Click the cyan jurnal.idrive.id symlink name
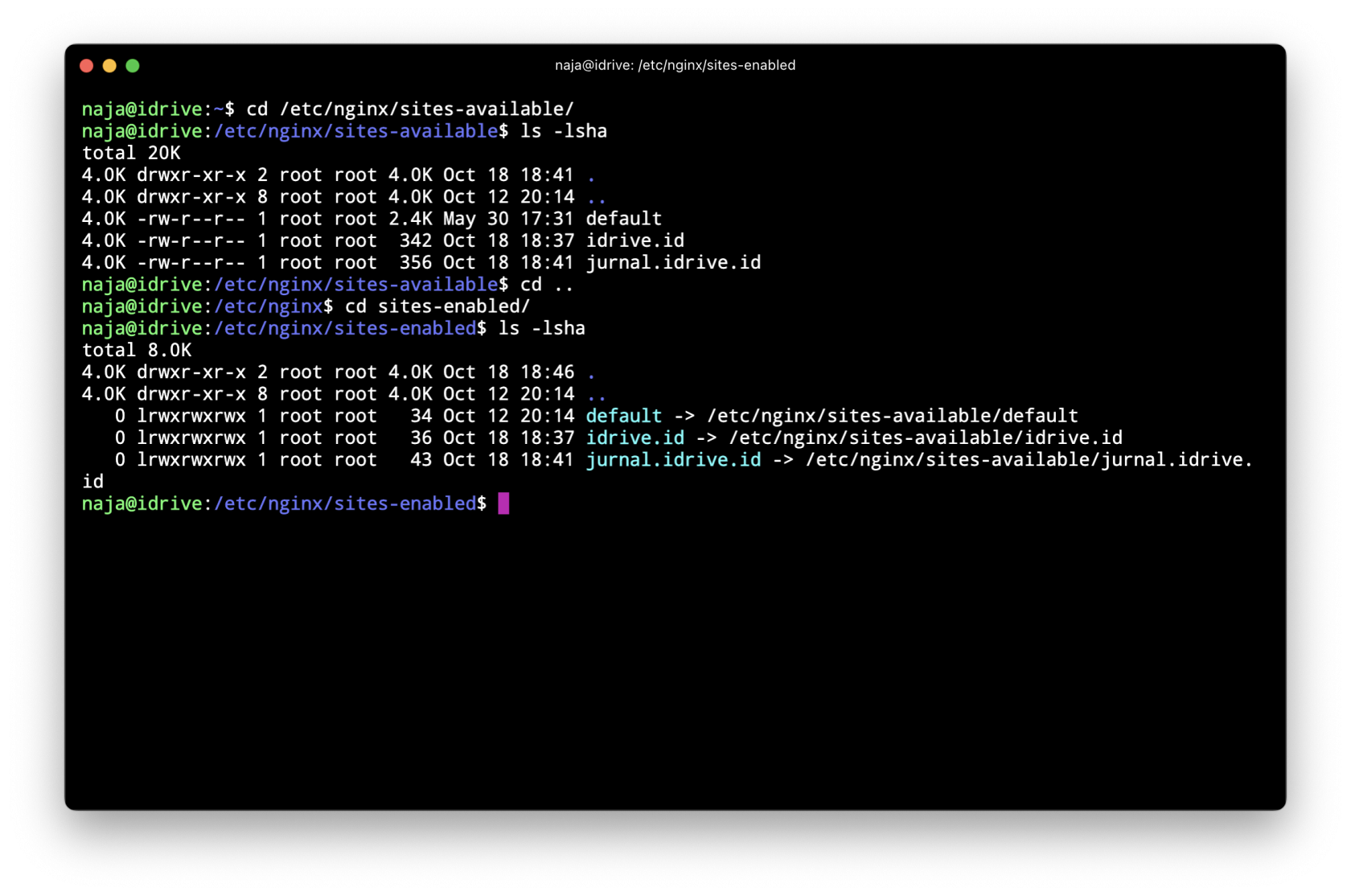The height and width of the screenshot is (896, 1351). 673,459
